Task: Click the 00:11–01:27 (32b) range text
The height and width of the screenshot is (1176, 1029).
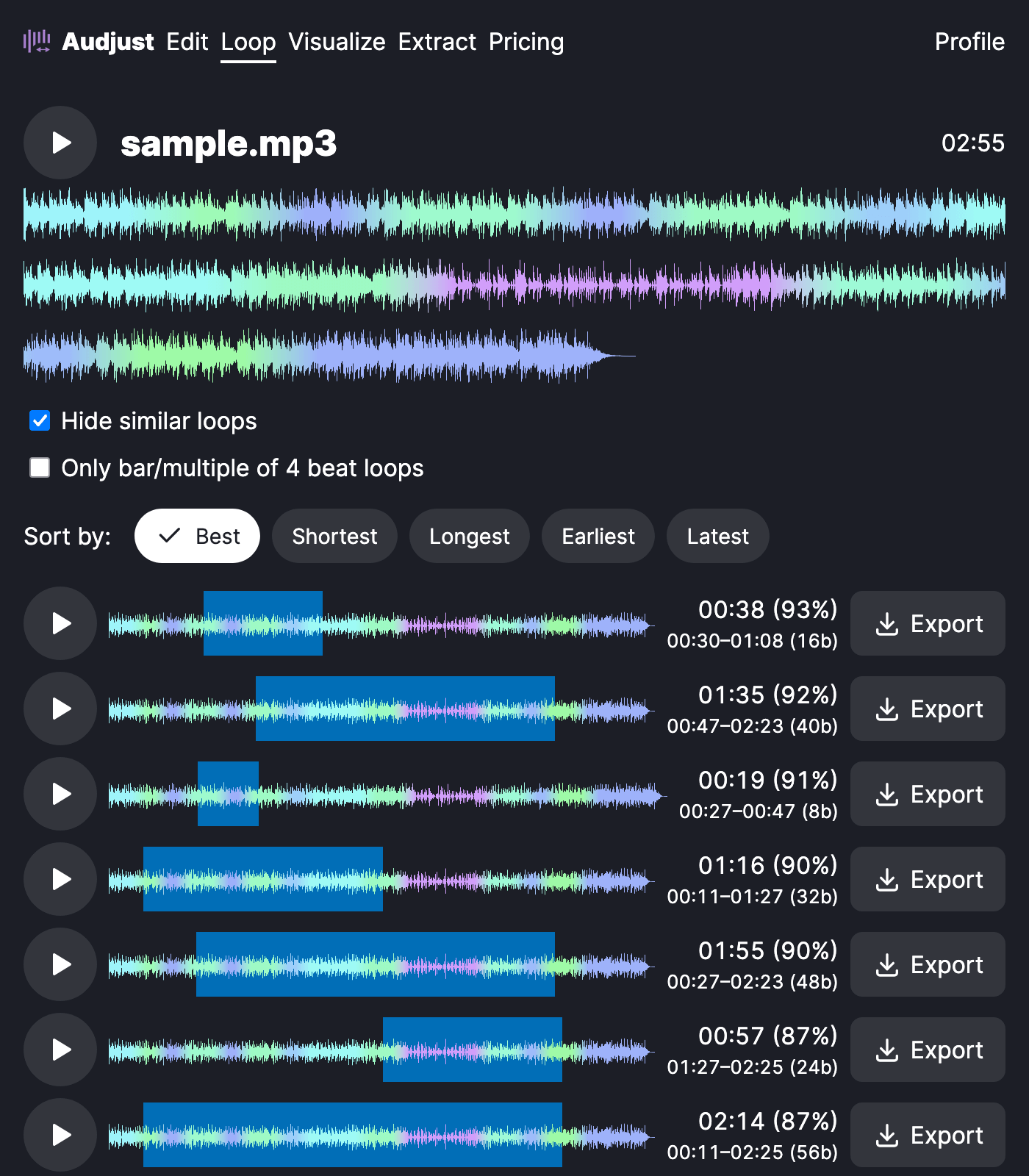Action: [x=753, y=897]
